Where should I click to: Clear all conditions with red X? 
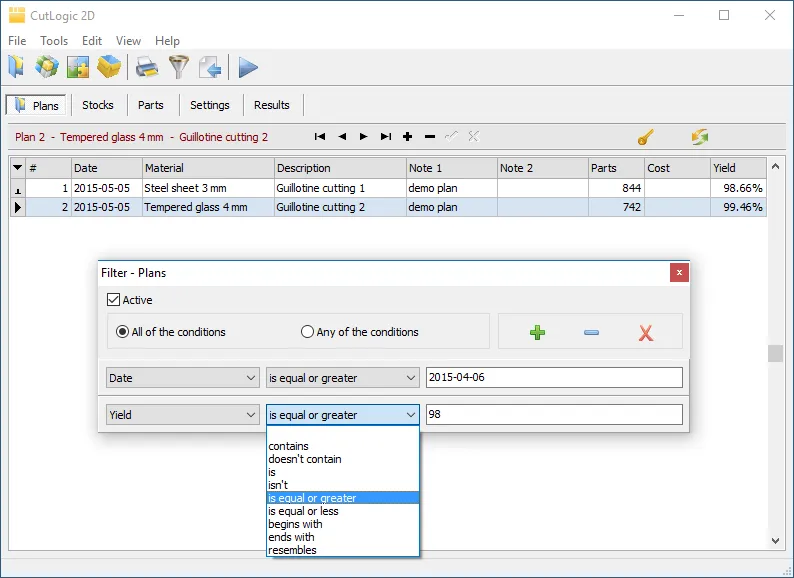[x=645, y=332]
